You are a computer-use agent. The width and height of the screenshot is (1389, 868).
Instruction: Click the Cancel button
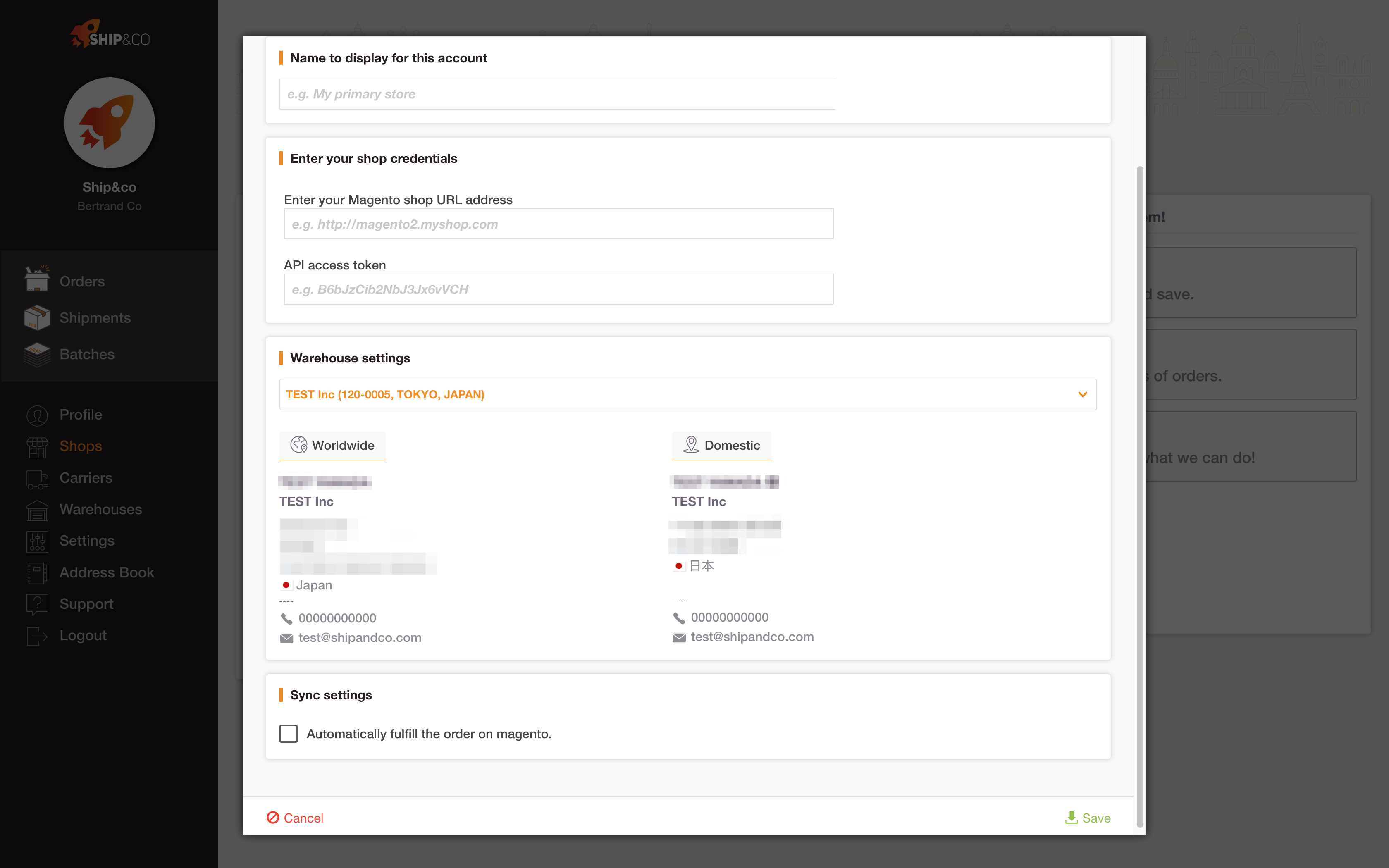(303, 818)
